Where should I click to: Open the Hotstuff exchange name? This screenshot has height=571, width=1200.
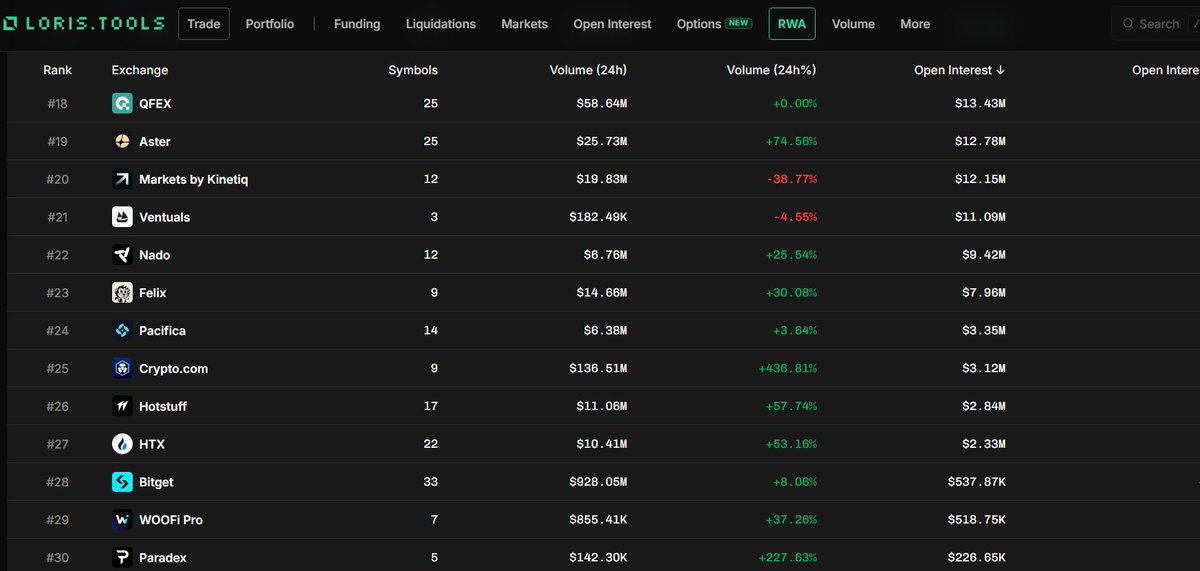click(x=163, y=406)
